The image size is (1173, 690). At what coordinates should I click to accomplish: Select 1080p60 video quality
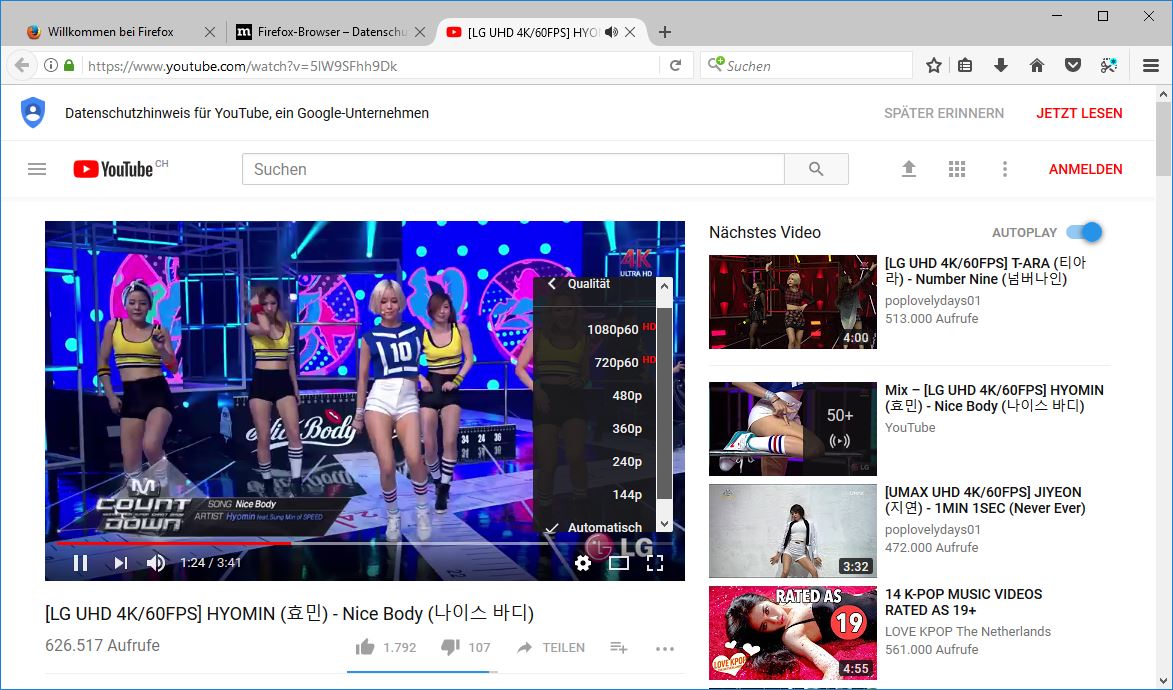612,330
